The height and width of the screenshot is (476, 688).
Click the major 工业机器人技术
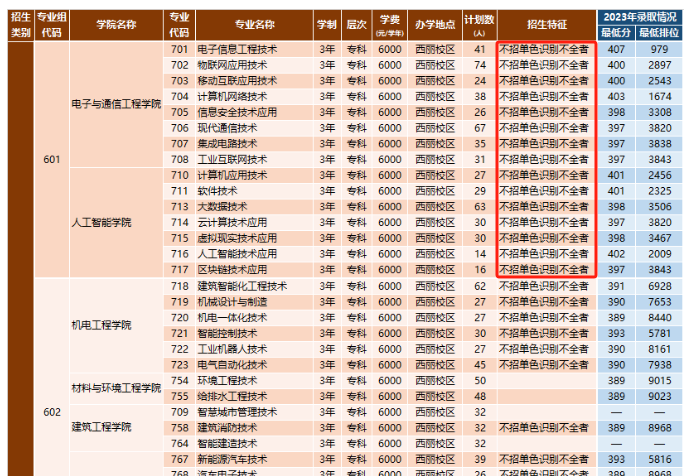coord(254,350)
